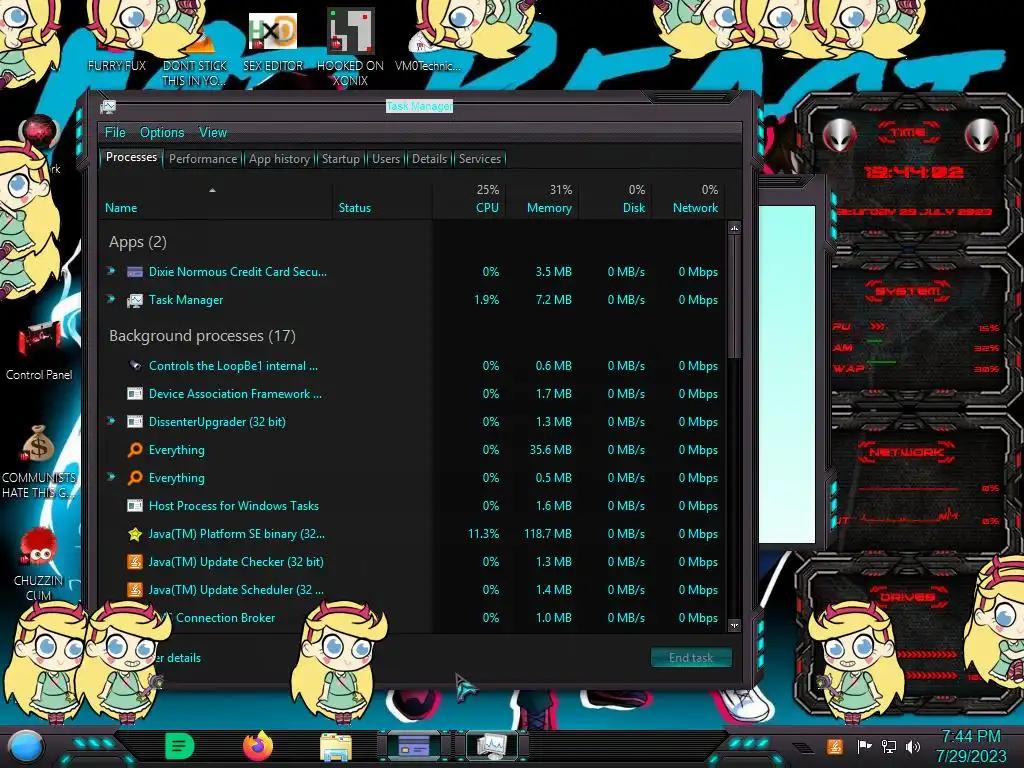Switch to the Startup tab

point(340,159)
